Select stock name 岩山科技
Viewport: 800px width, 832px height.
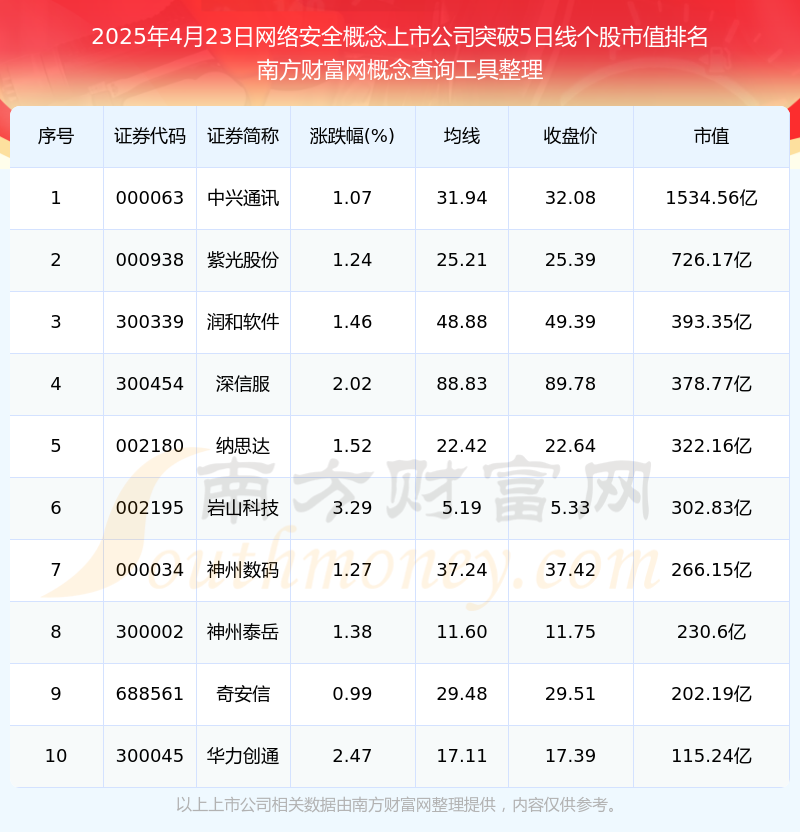[x=243, y=508]
